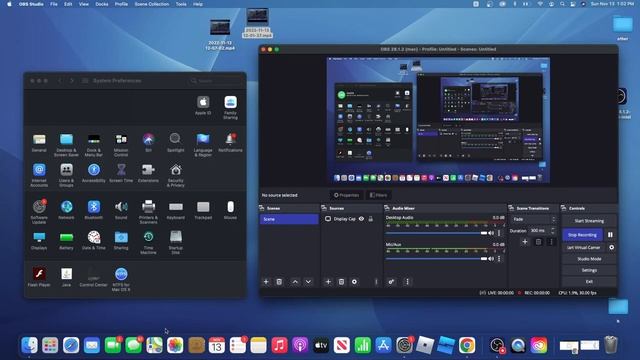The image size is (640, 360).
Task: Open Advanced Audio Properties gear in Audio Mixer
Action: [391, 282]
